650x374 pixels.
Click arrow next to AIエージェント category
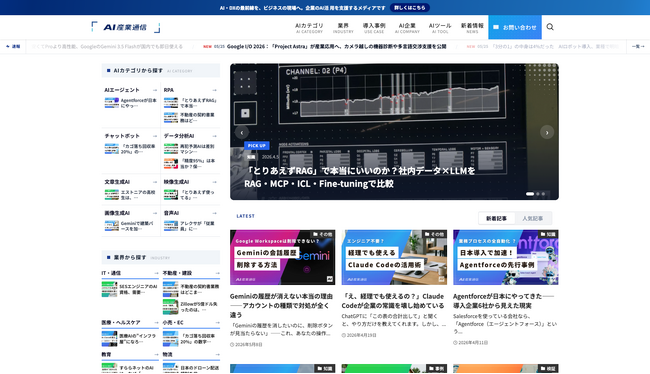155,90
